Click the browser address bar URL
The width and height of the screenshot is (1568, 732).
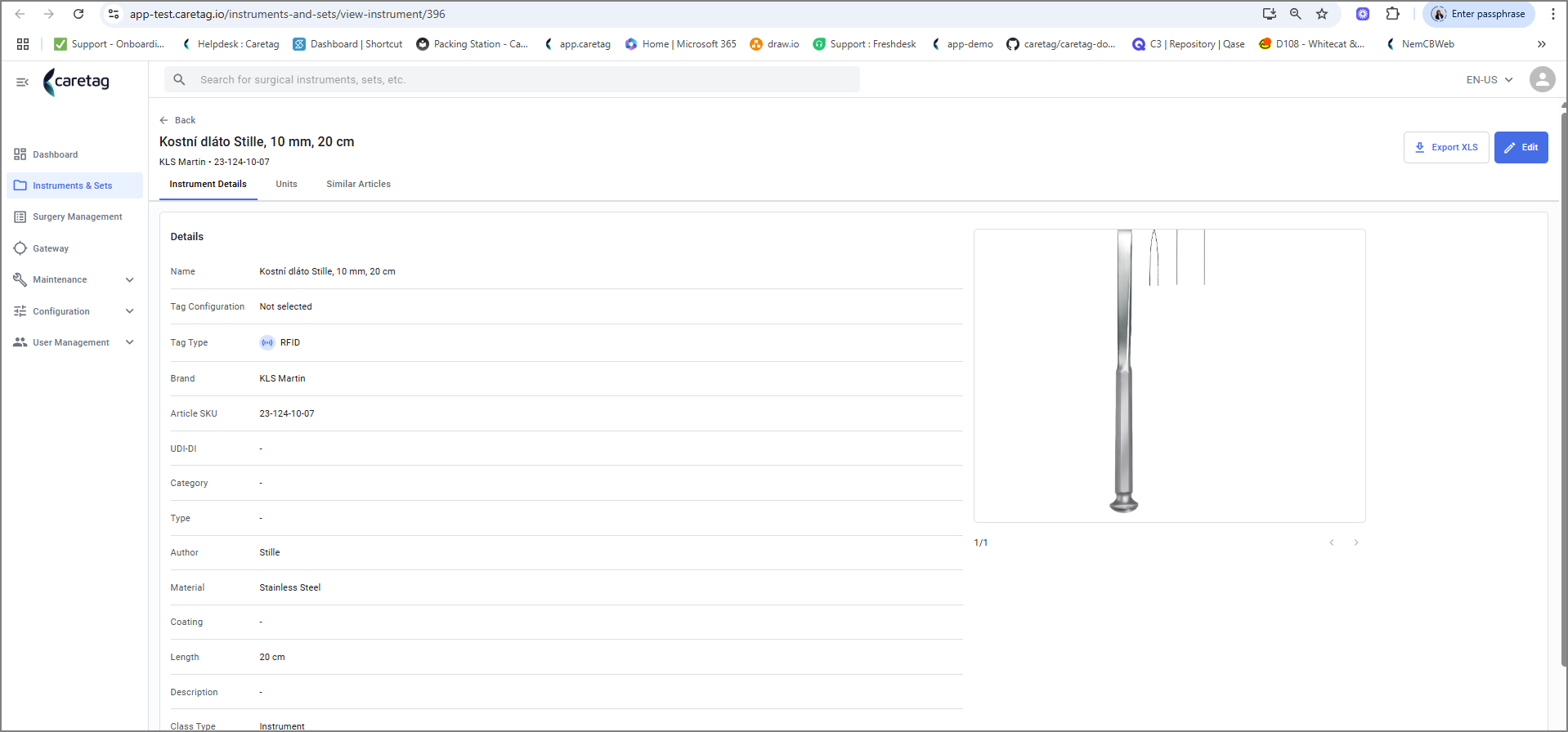288,14
